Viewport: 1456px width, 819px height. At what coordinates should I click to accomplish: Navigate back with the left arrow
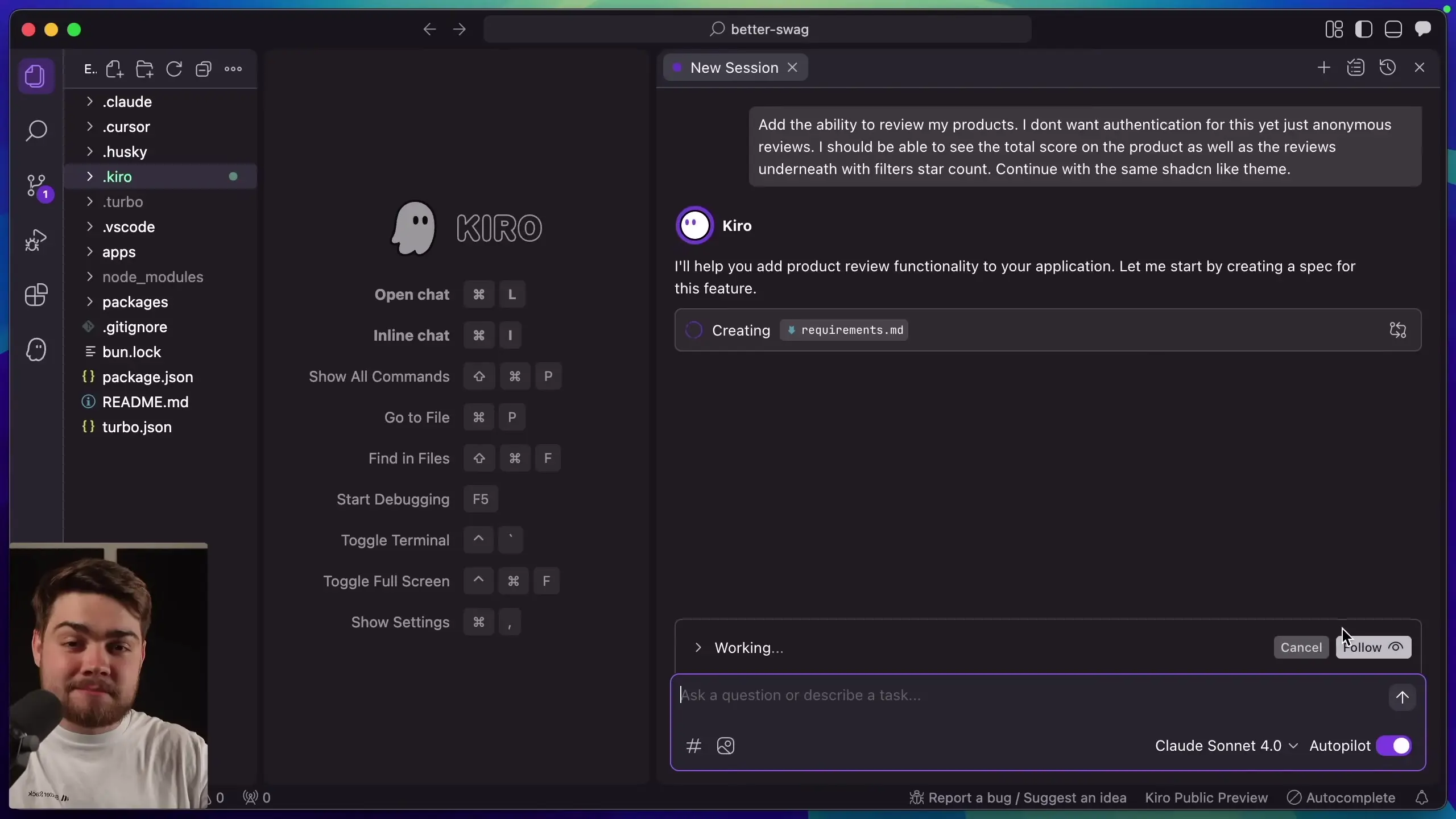429,29
